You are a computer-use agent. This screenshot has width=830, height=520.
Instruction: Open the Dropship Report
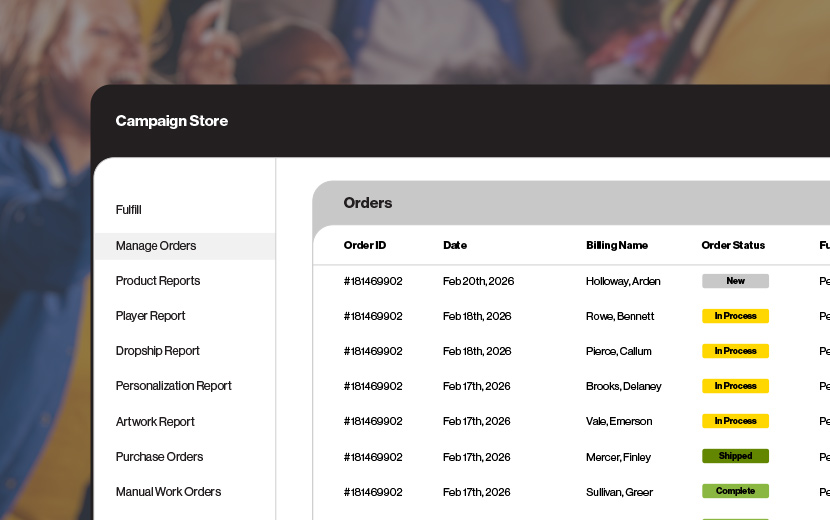point(158,351)
